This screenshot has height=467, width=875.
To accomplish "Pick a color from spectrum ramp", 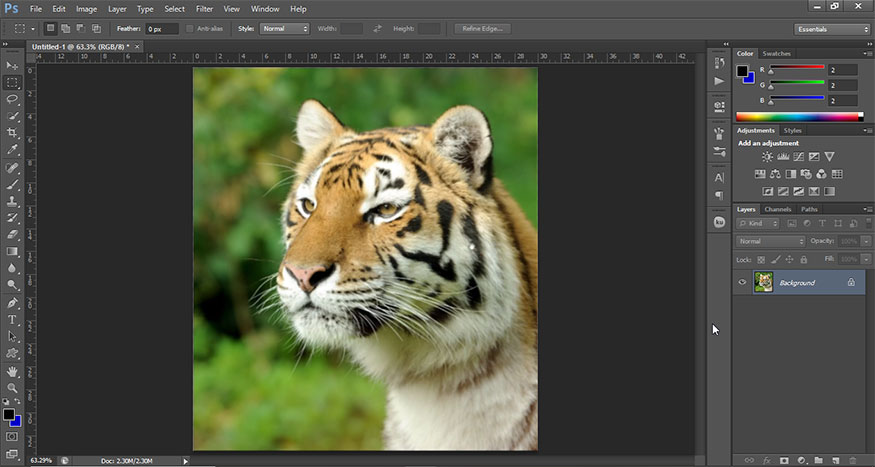I will (x=800, y=117).
